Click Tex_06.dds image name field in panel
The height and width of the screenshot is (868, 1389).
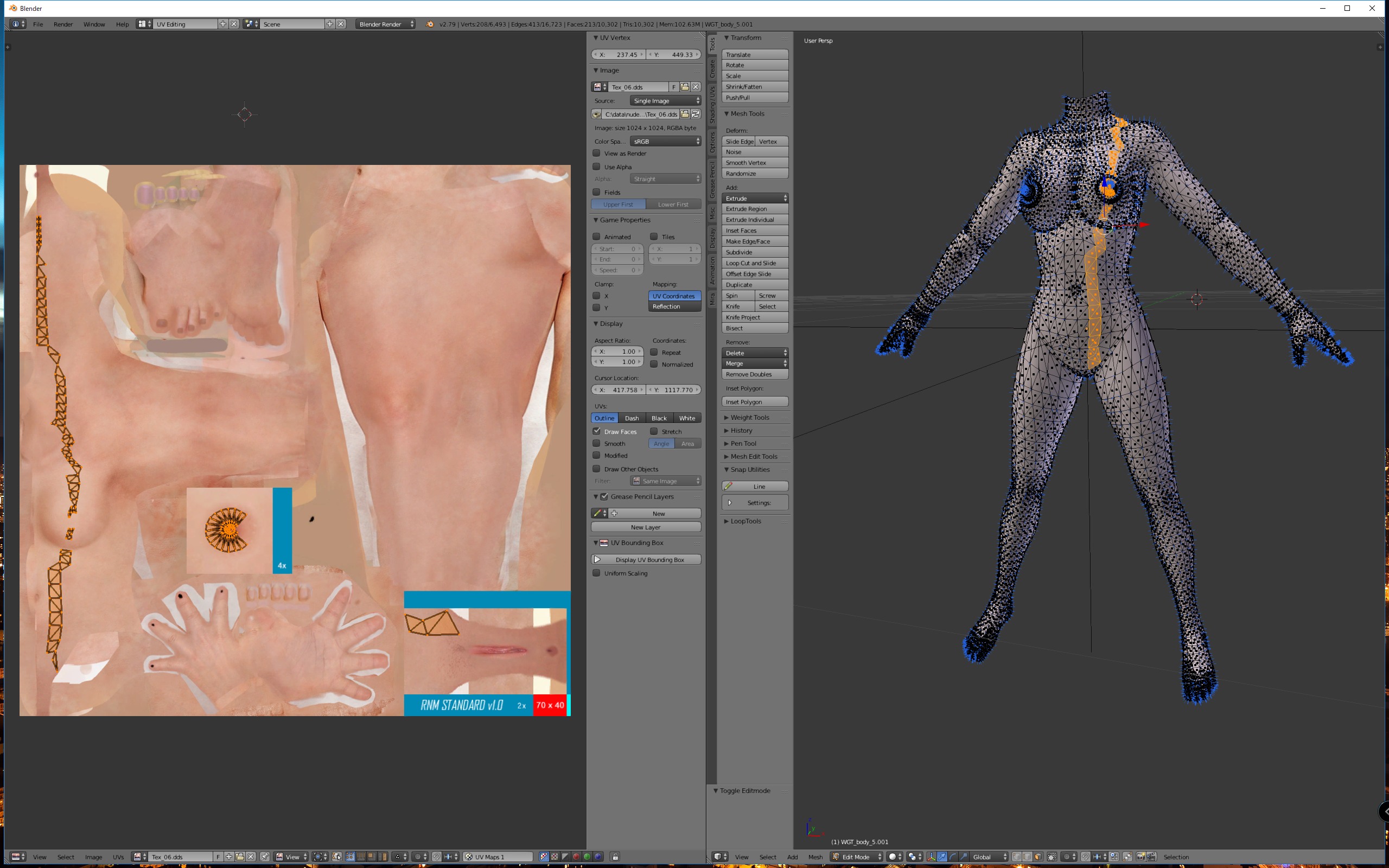pyautogui.click(x=638, y=87)
